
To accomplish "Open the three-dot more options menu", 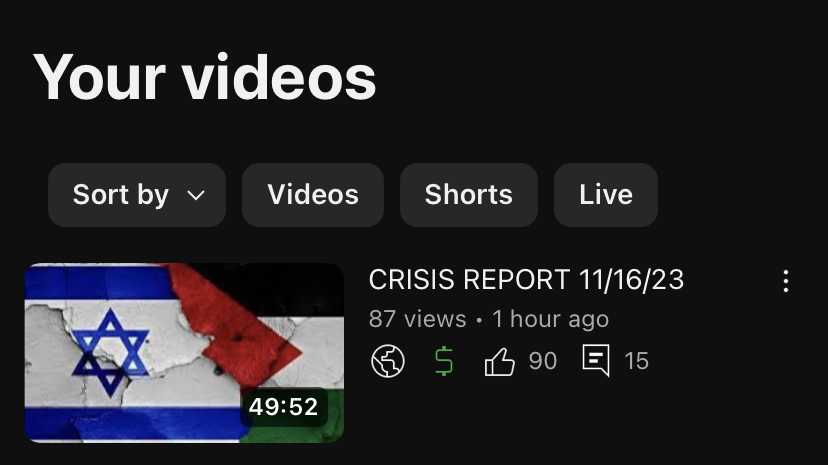I will pos(786,281).
